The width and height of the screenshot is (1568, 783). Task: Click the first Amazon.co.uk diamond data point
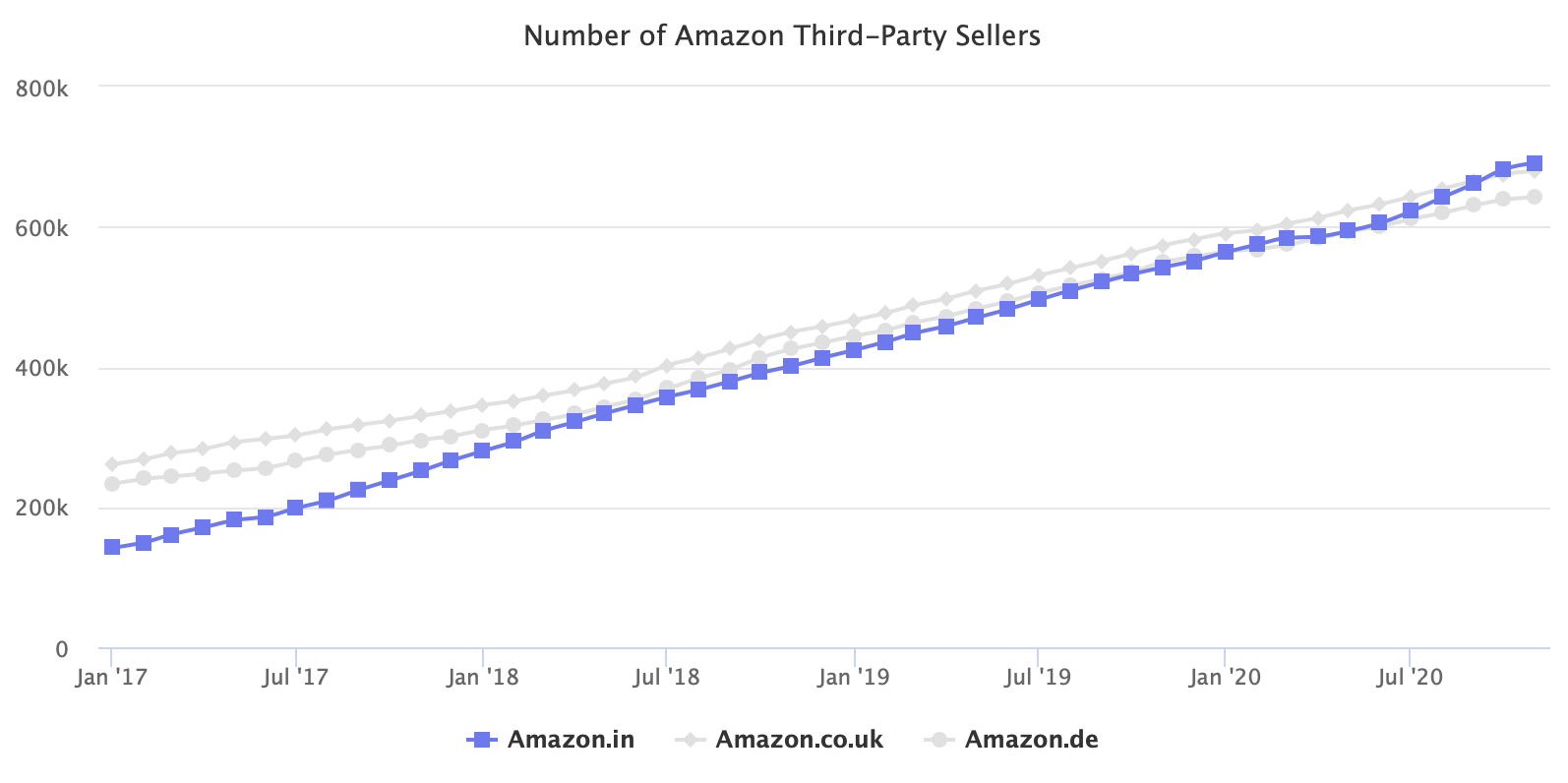pyautogui.click(x=112, y=464)
